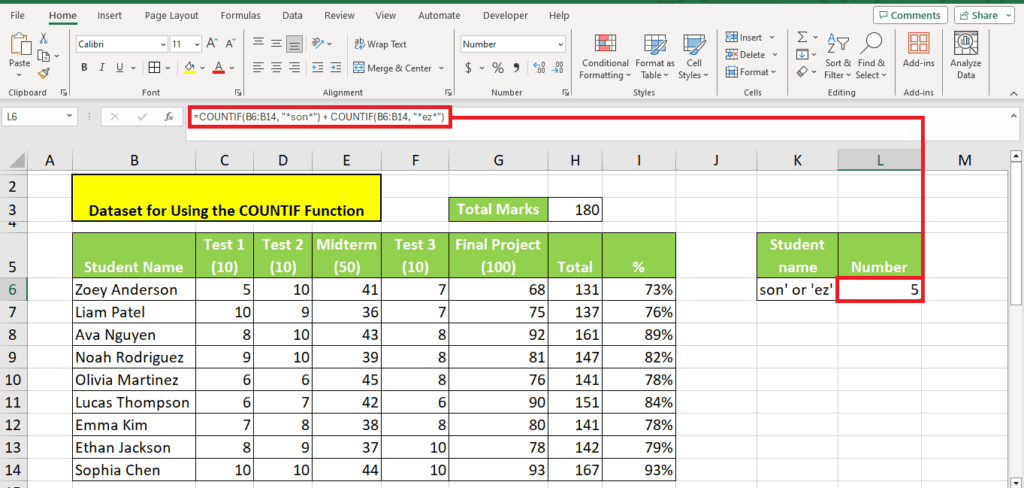Image resolution: width=1024 pixels, height=488 pixels.
Task: Click the Increase Font Size icon
Action: [211, 45]
